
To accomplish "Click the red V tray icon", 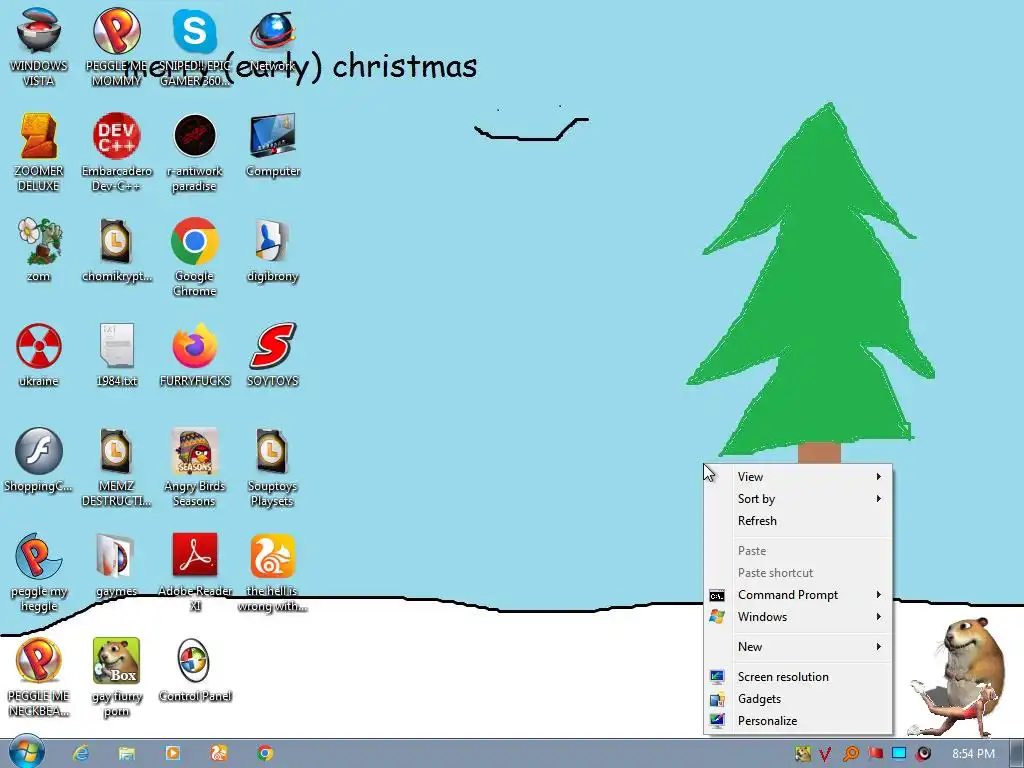I will click(x=825, y=754).
